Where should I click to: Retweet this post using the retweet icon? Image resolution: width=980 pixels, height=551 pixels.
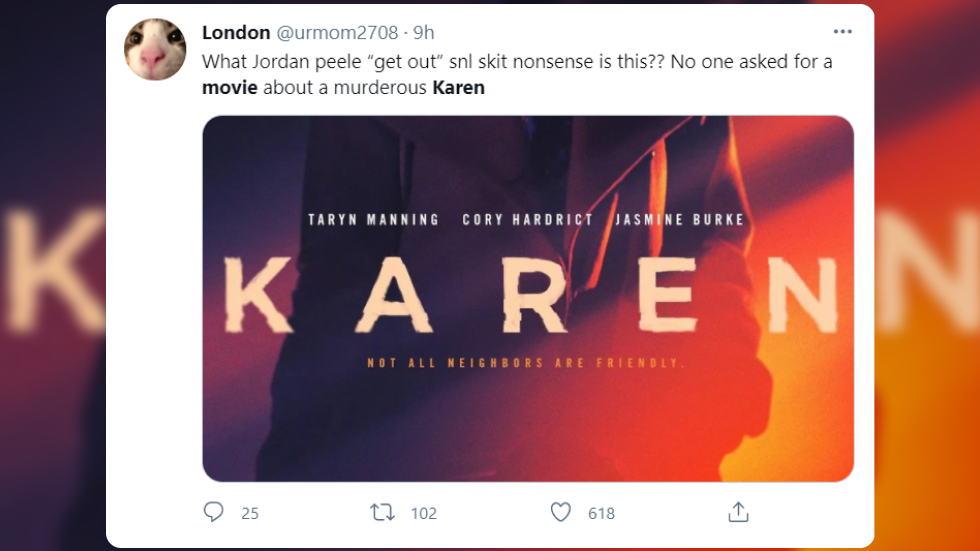(x=382, y=512)
